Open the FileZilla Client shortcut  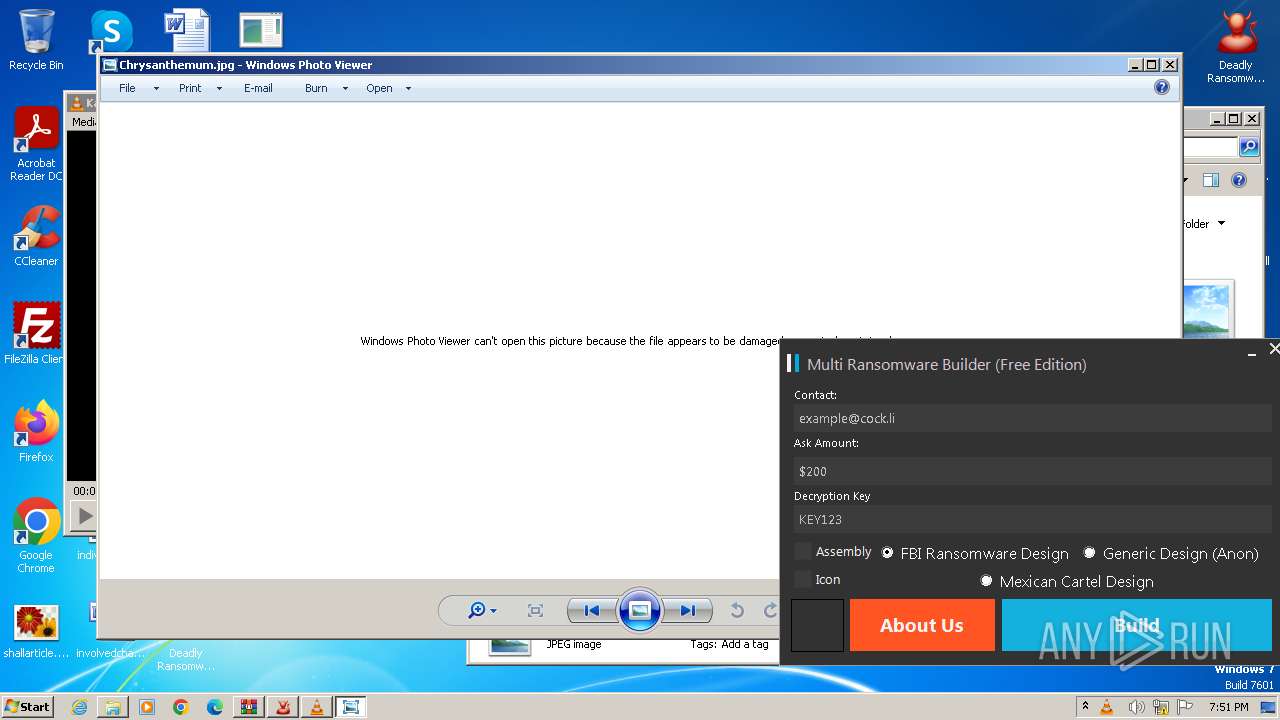click(x=36, y=333)
